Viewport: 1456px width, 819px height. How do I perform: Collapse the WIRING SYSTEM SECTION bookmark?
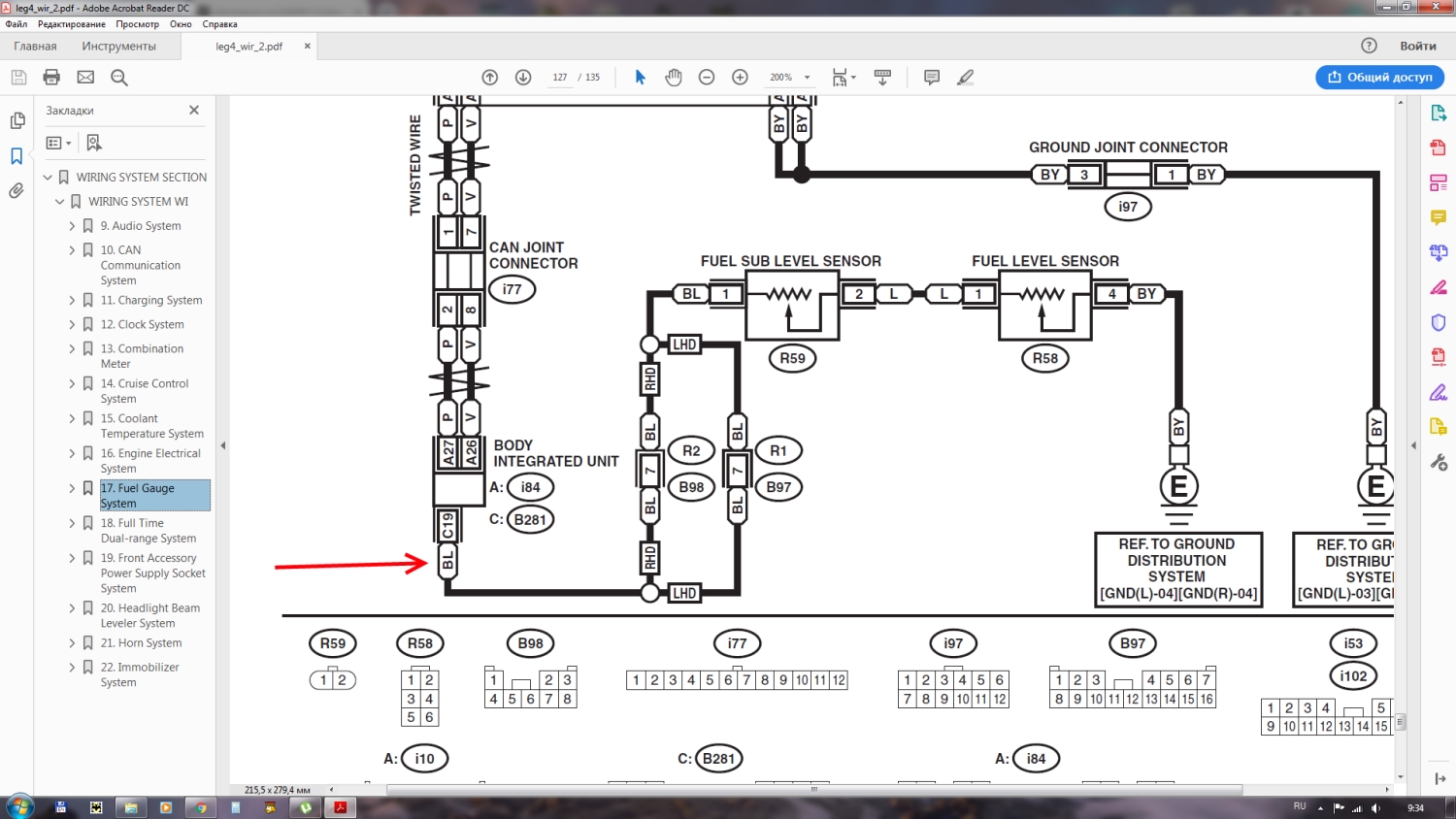[x=48, y=178]
